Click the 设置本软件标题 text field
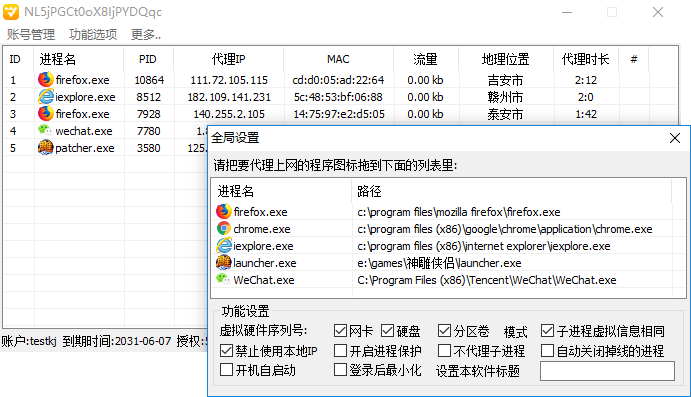Viewport: 691px width, 397px height. point(607,371)
